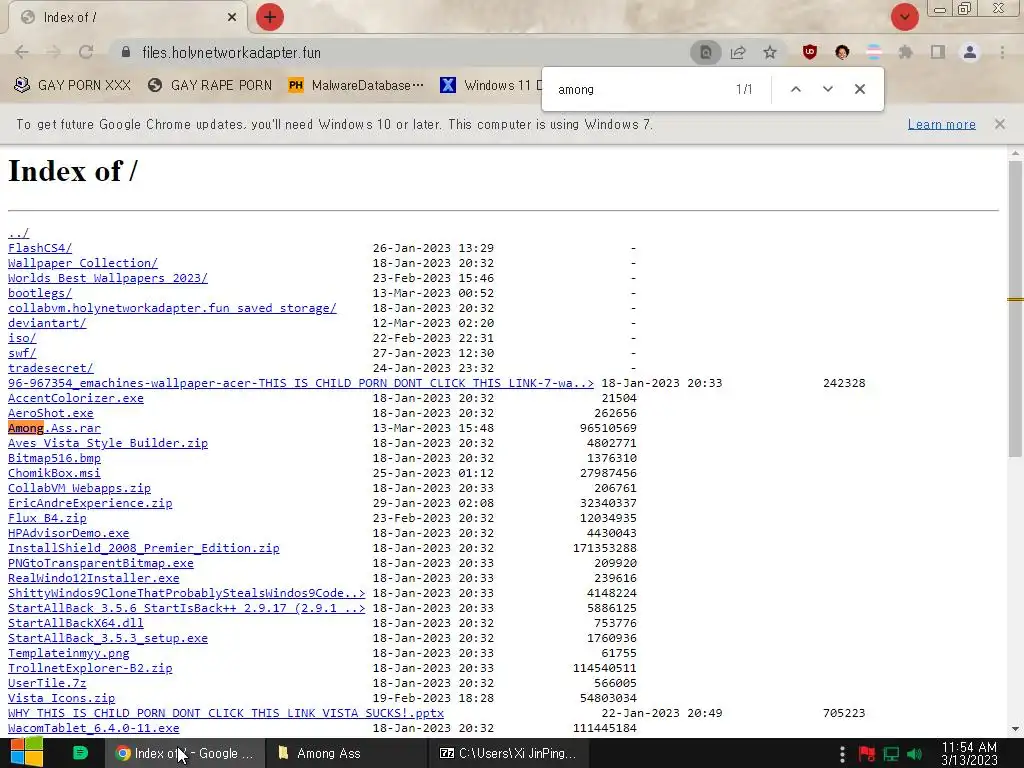
Task: Click the browser back arrow
Action: coord(22,52)
